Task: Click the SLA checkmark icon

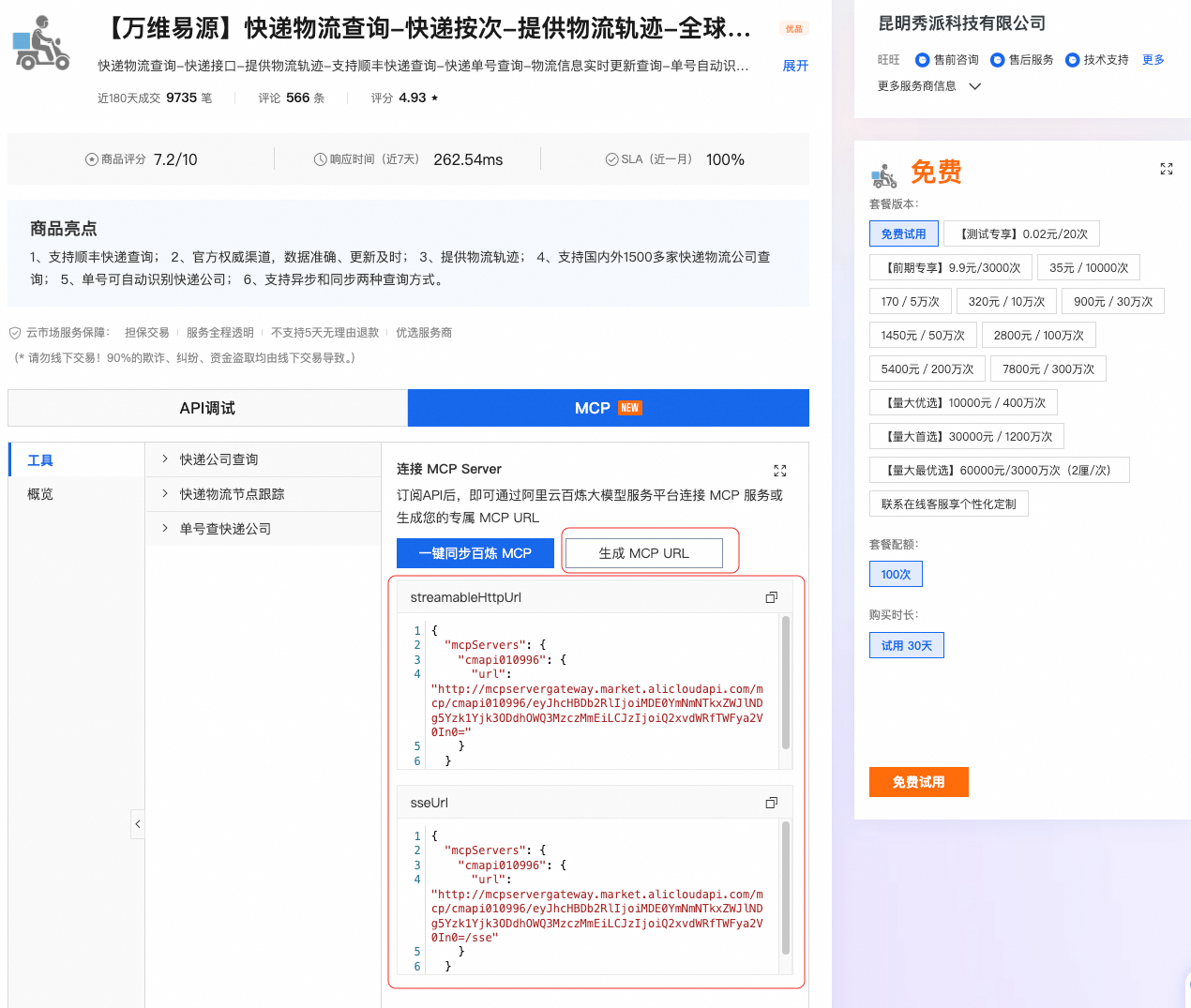Action: 611,159
